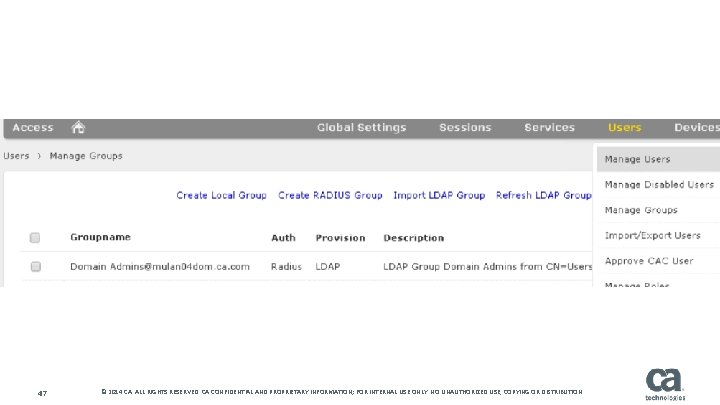The width and height of the screenshot is (720, 405).
Task: Click Import LDAP Group link
Action: click(x=439, y=196)
